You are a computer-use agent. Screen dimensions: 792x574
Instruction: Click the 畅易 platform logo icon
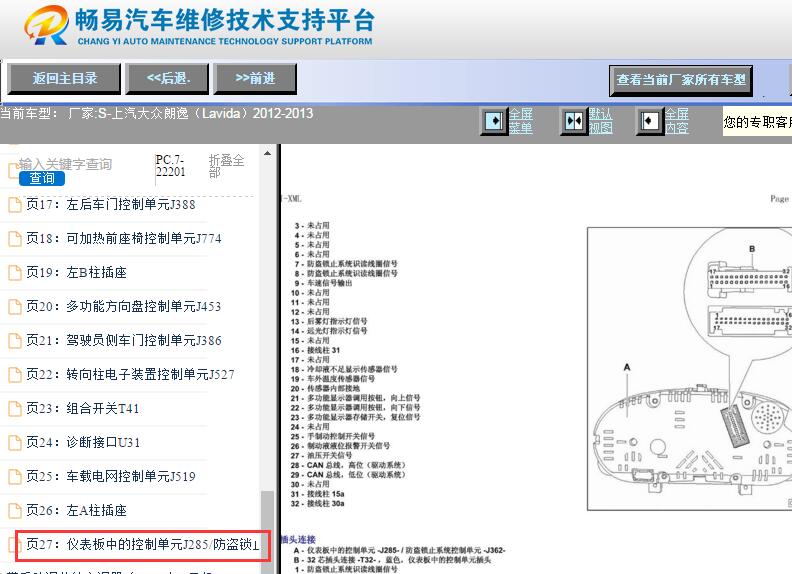(46, 25)
